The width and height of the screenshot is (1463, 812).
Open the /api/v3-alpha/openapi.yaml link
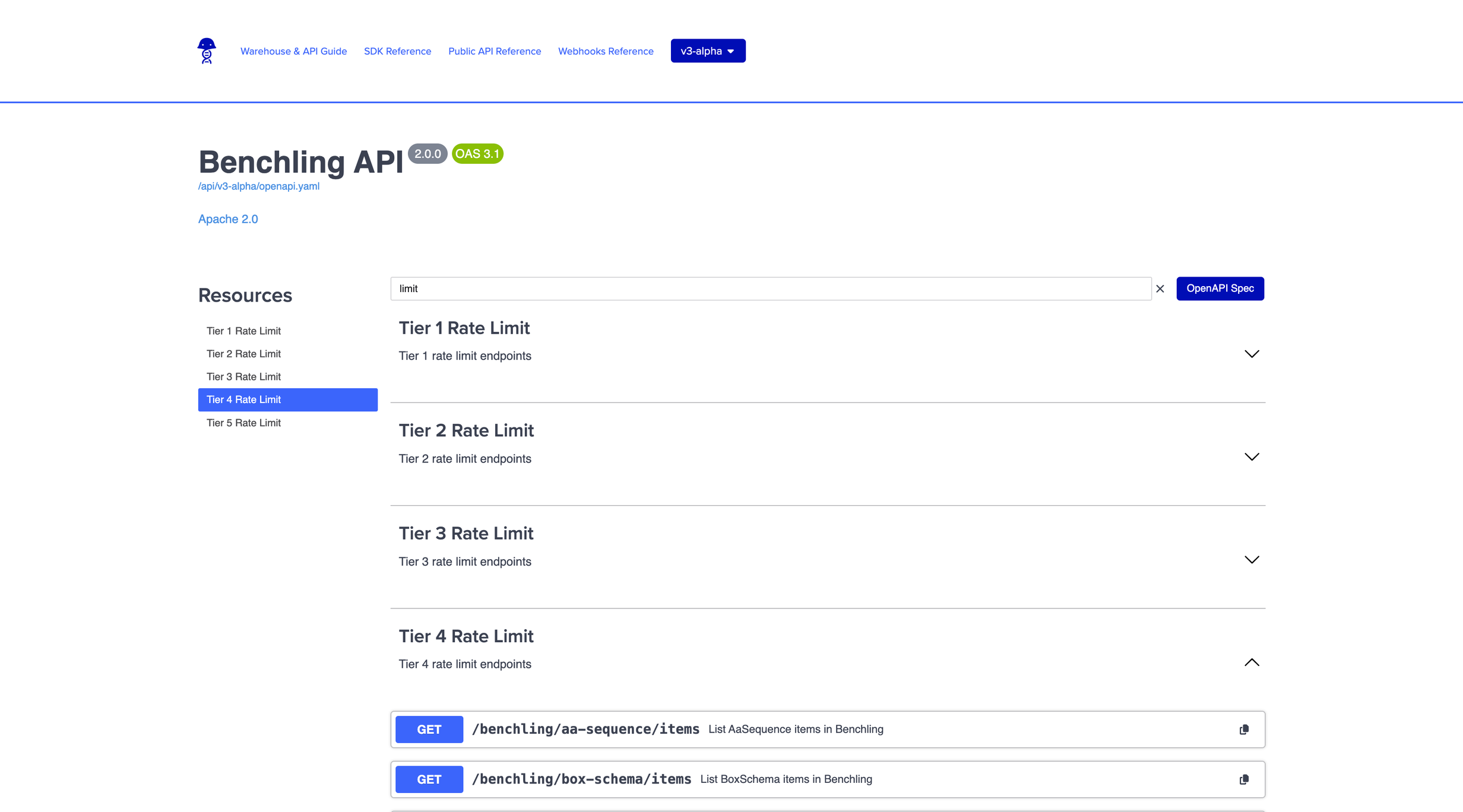259,186
